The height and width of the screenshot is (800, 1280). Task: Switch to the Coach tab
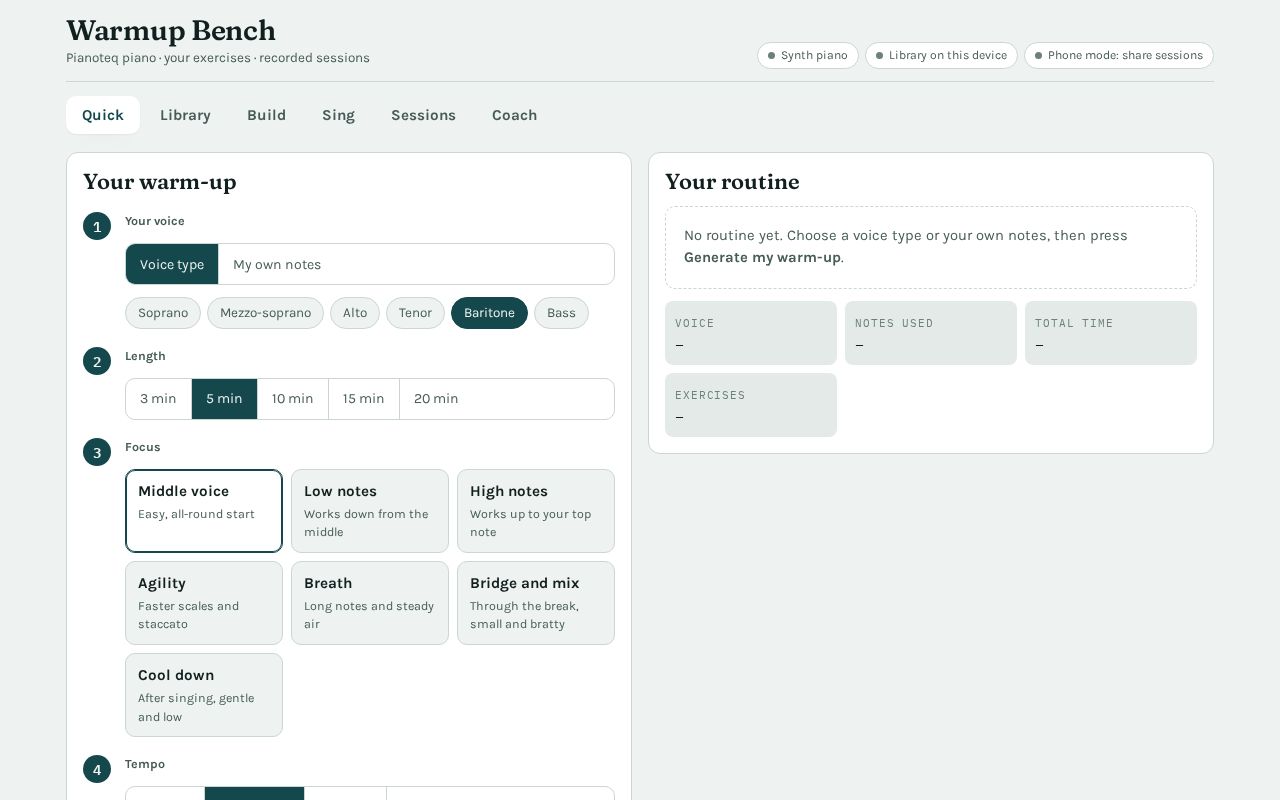point(514,115)
